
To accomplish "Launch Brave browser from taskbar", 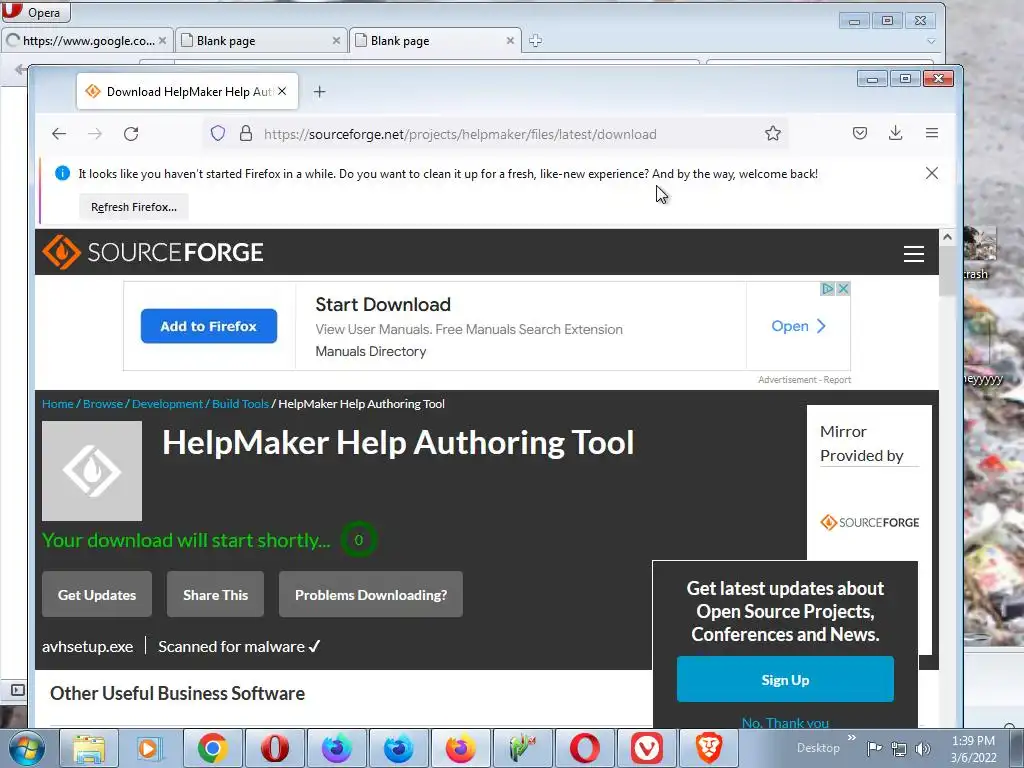I will tap(709, 748).
